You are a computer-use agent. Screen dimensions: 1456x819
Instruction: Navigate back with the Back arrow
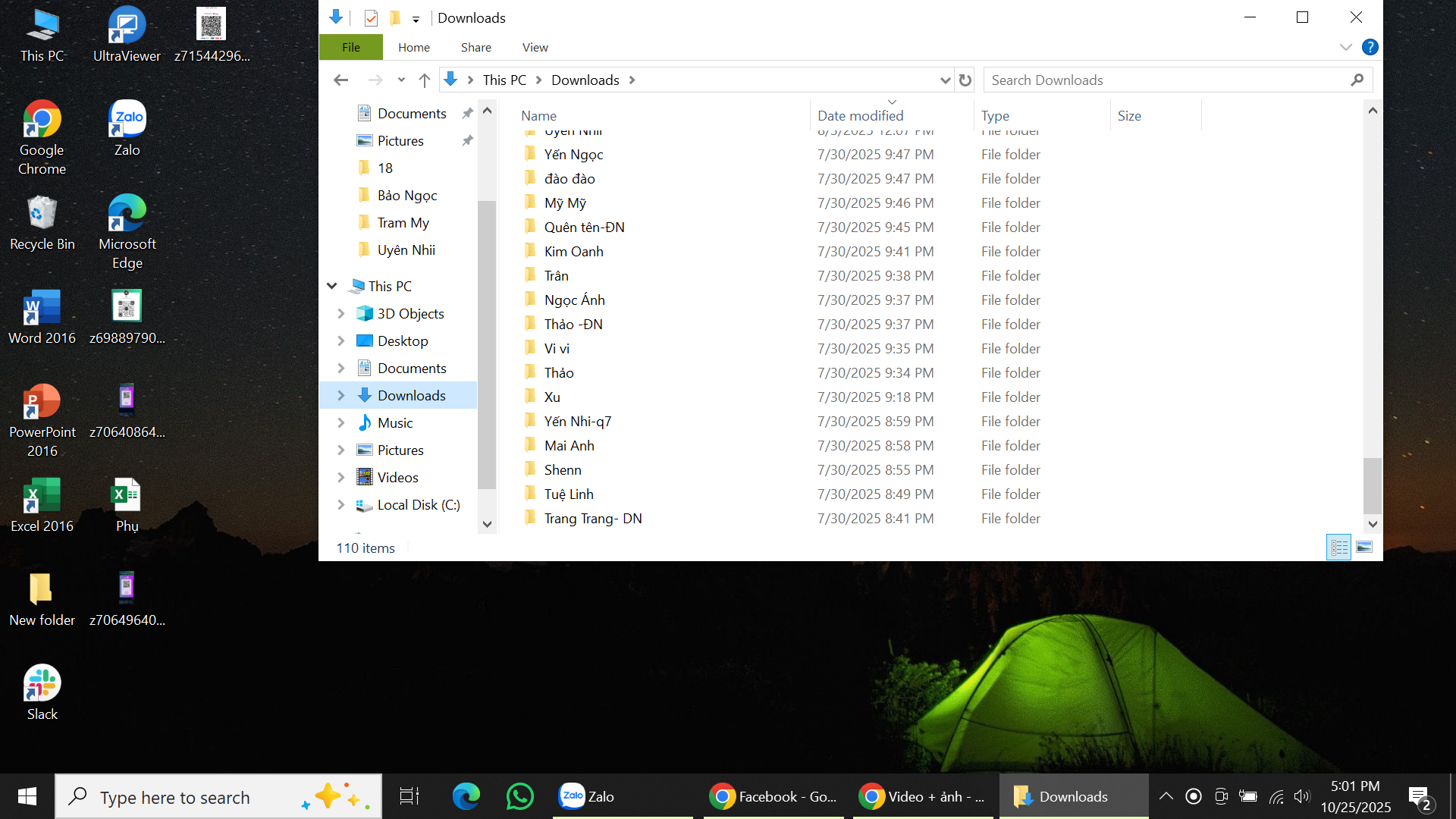pos(340,80)
